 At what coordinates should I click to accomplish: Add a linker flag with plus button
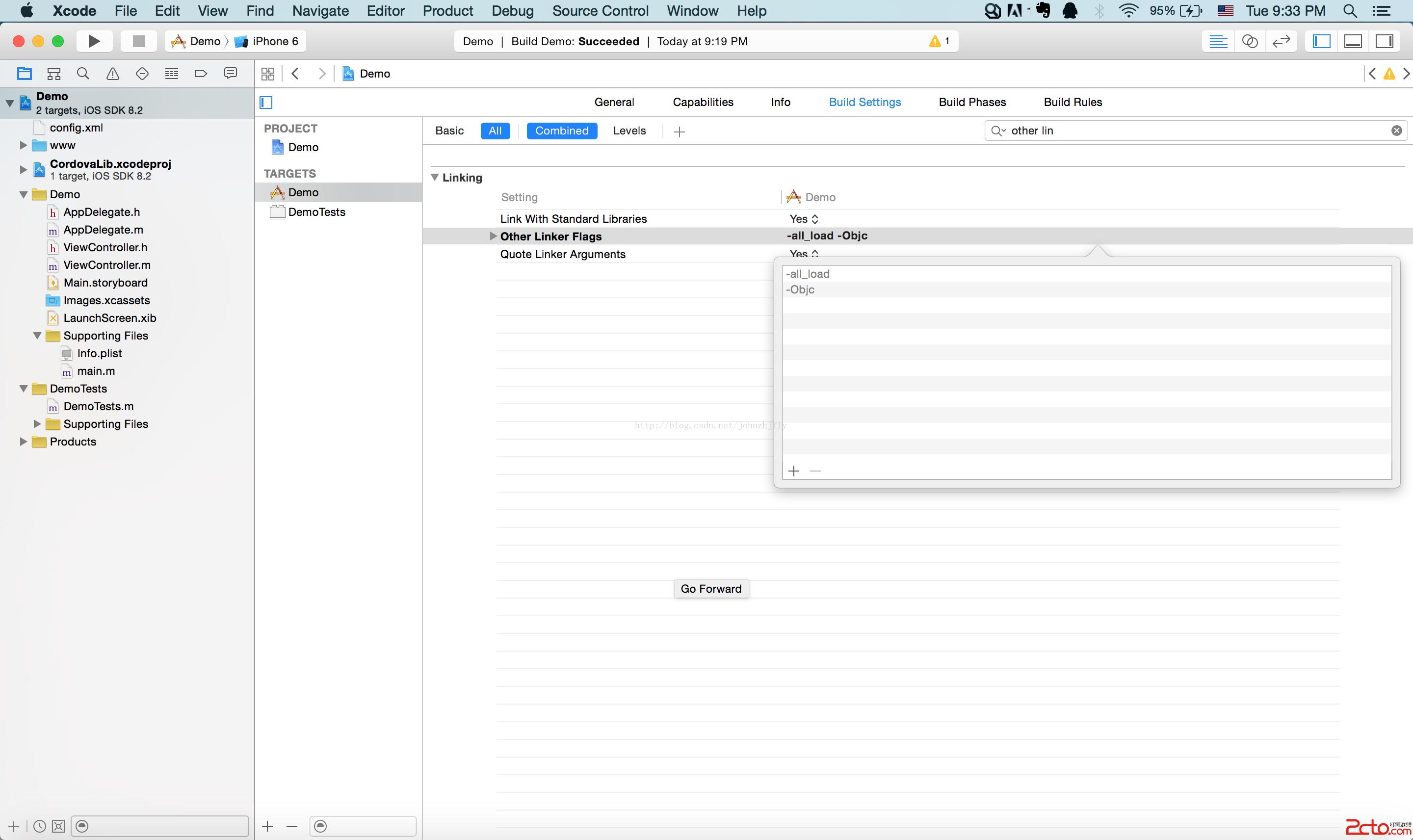point(794,471)
